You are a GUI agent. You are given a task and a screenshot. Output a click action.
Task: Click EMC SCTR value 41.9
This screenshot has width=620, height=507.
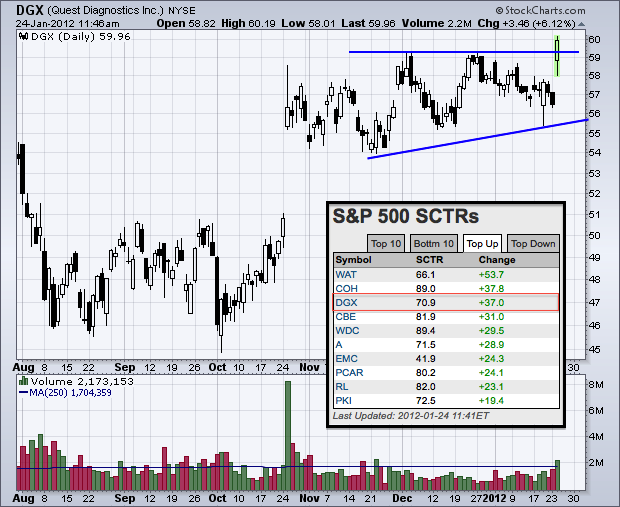pos(425,359)
